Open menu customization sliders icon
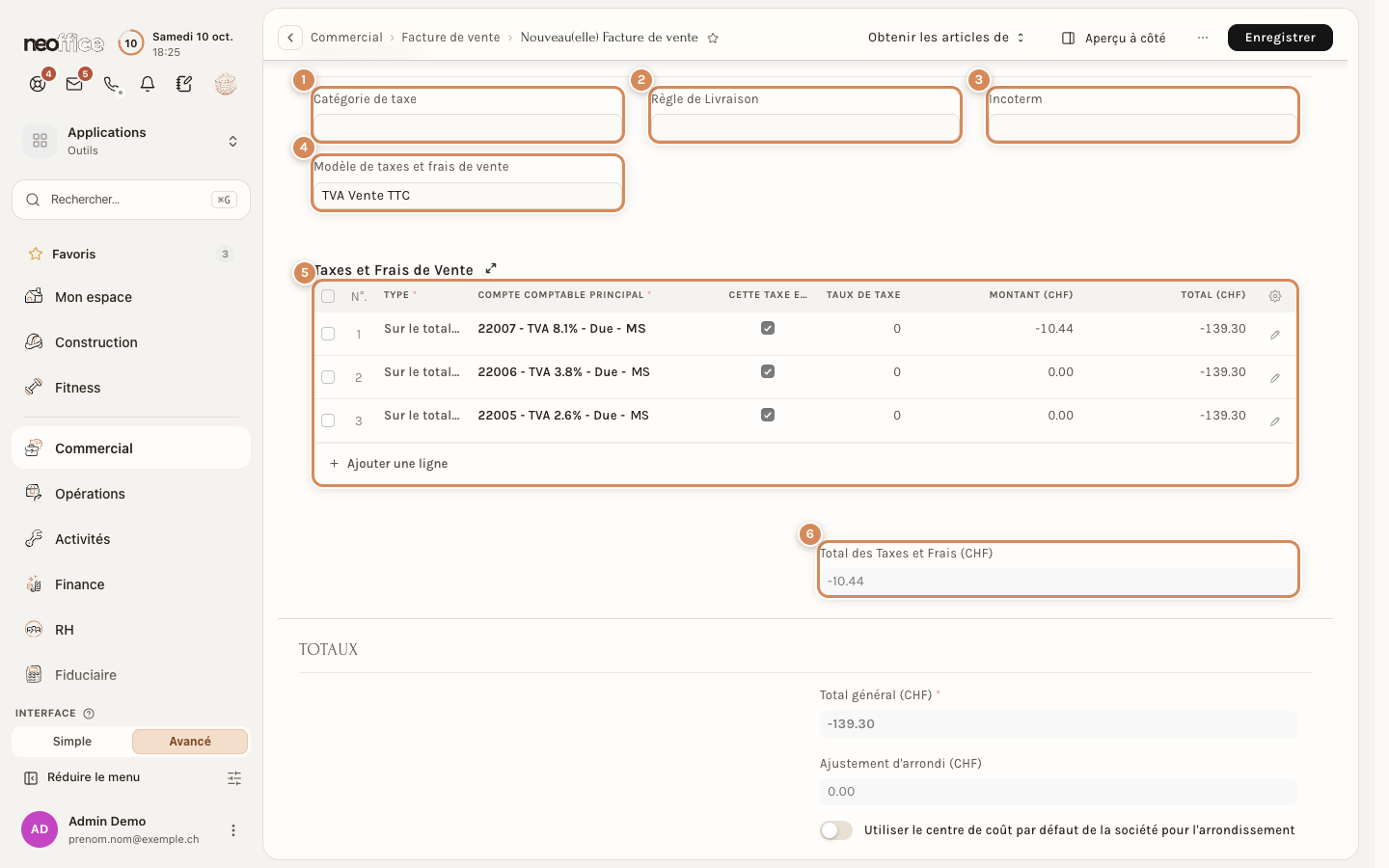The height and width of the screenshot is (868, 1389). click(234, 778)
